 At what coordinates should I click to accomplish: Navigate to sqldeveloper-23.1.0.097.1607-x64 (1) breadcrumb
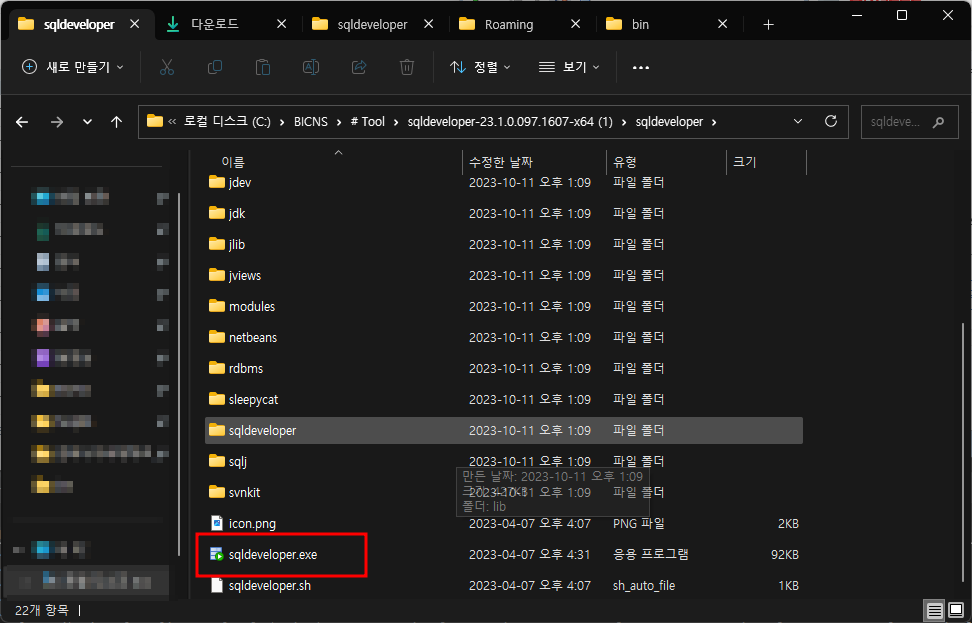[x=510, y=122]
